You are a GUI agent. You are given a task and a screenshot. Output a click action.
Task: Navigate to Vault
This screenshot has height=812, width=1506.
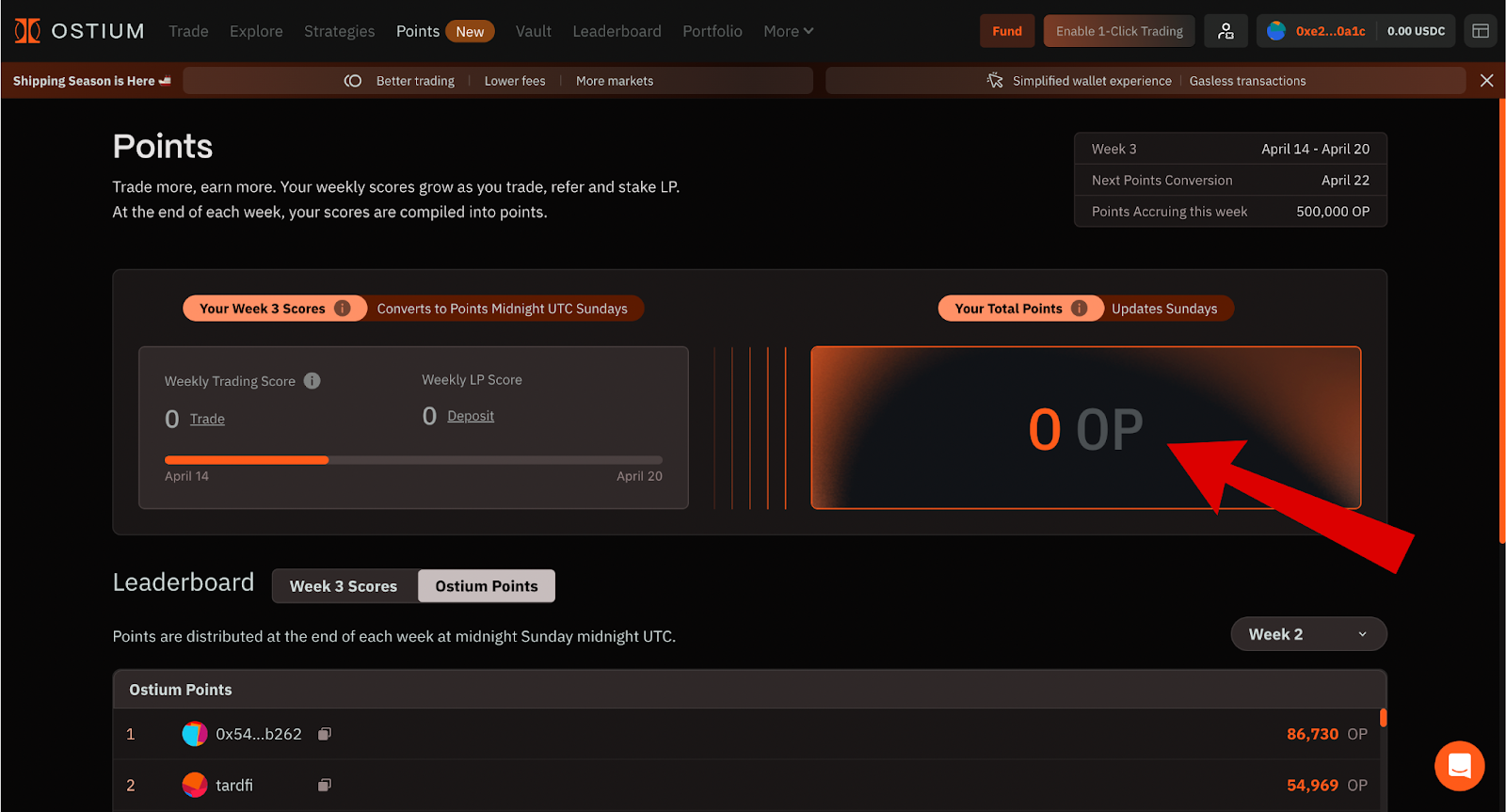pos(534,31)
